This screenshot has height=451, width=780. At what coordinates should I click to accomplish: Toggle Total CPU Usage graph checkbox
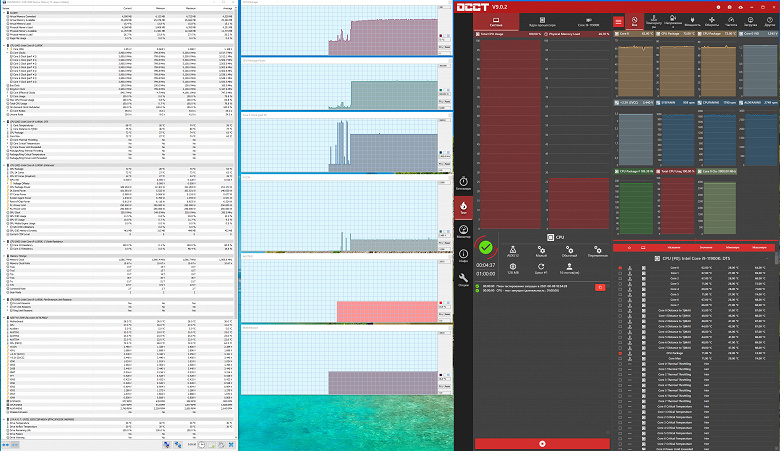tap(478, 34)
